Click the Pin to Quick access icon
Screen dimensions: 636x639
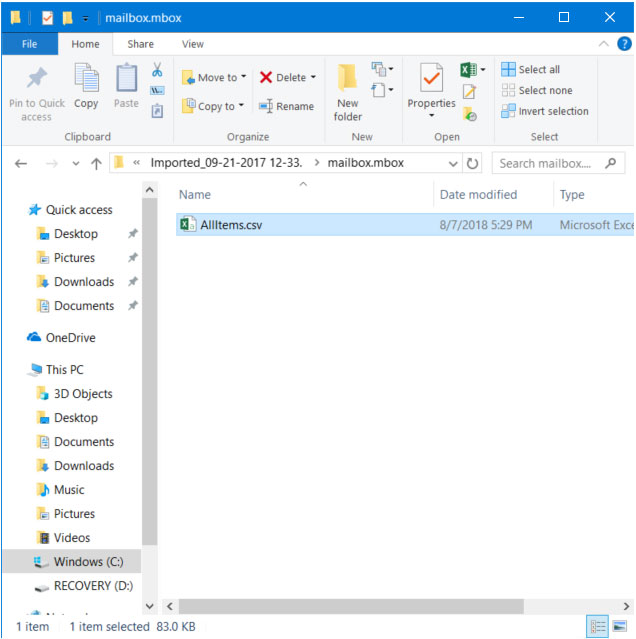click(37, 77)
